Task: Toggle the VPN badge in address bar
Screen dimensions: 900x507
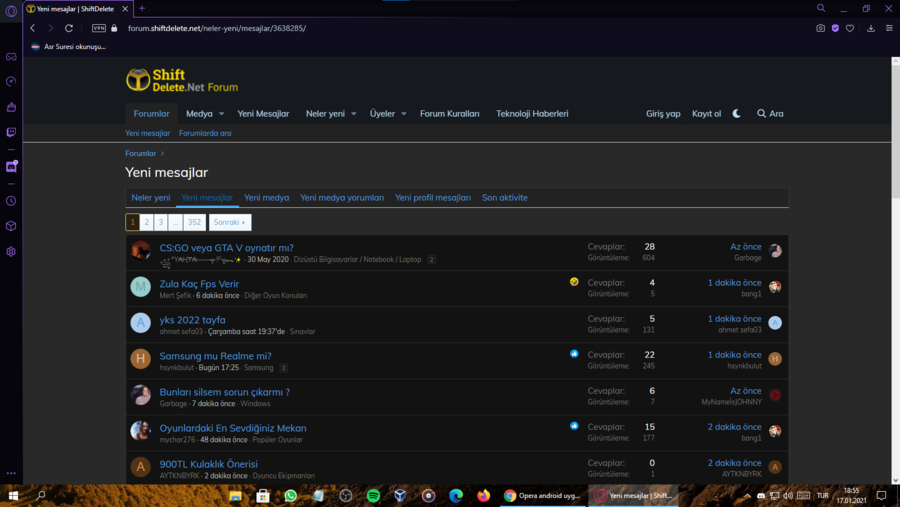Action: tap(99, 28)
